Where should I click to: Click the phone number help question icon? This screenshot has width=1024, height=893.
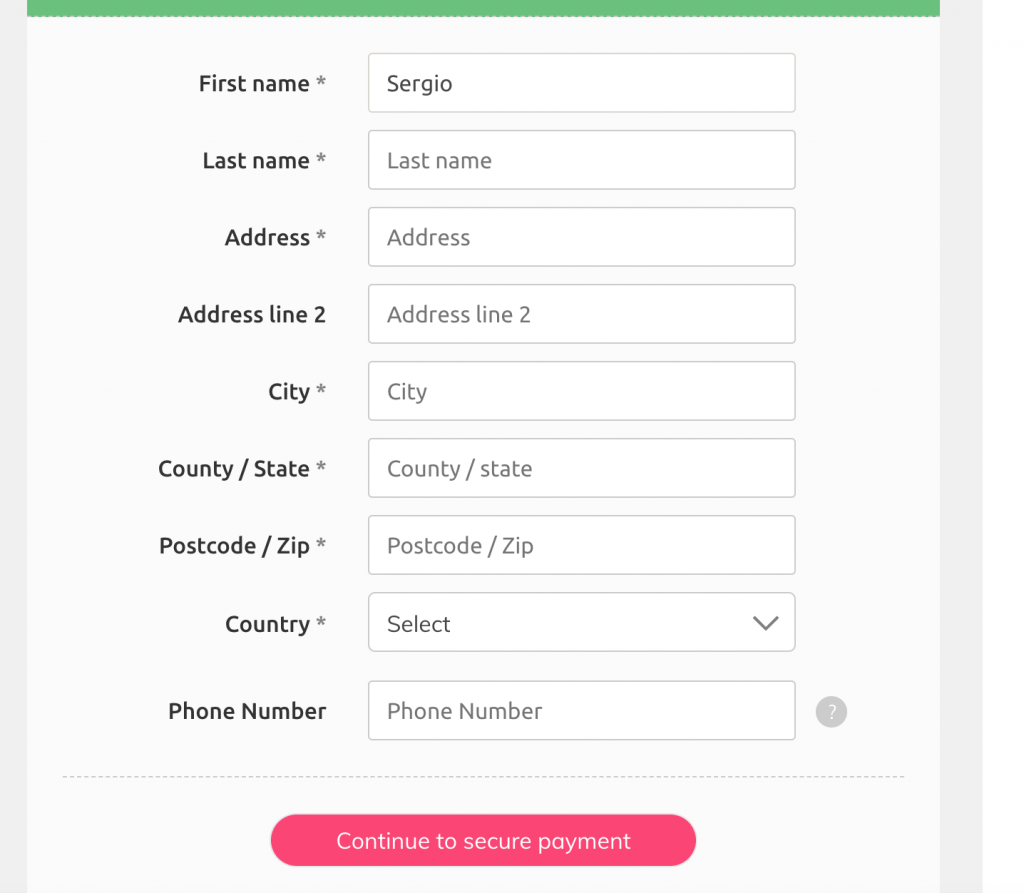tap(831, 711)
